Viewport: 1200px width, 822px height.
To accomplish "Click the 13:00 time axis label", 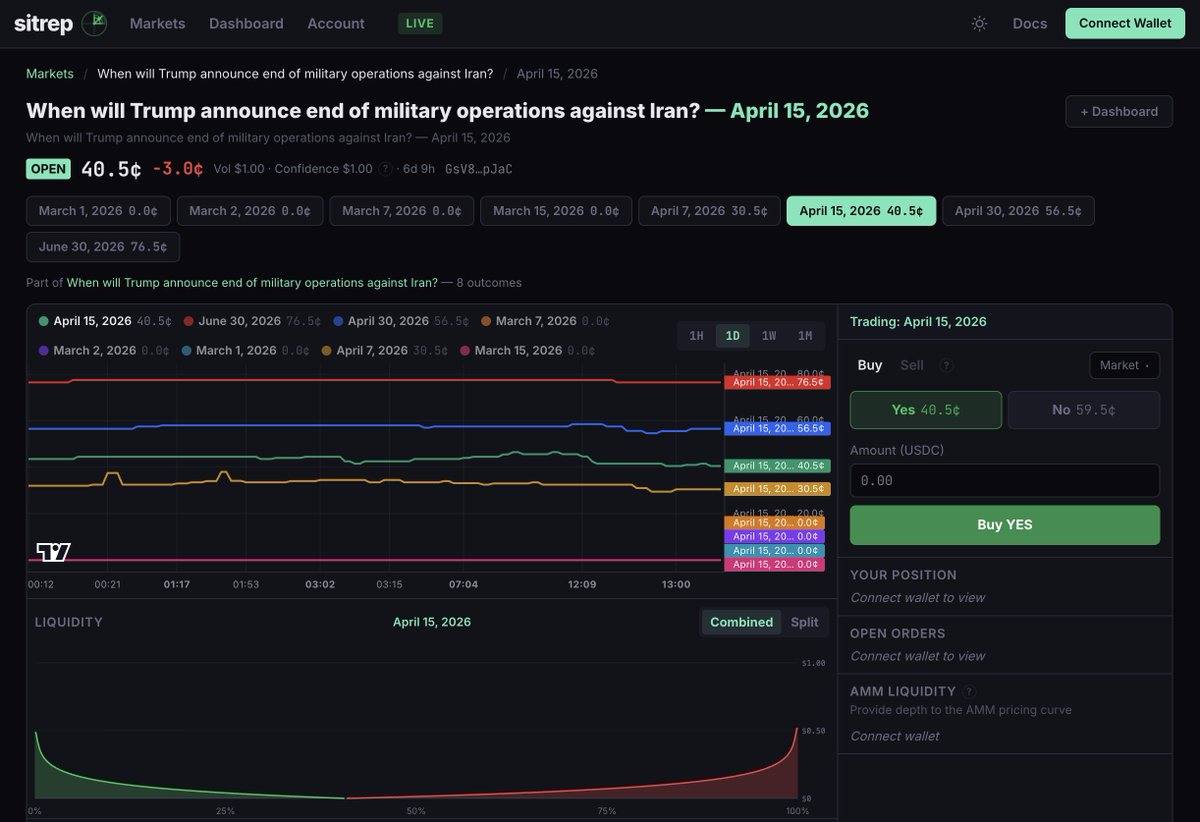I will point(676,584).
